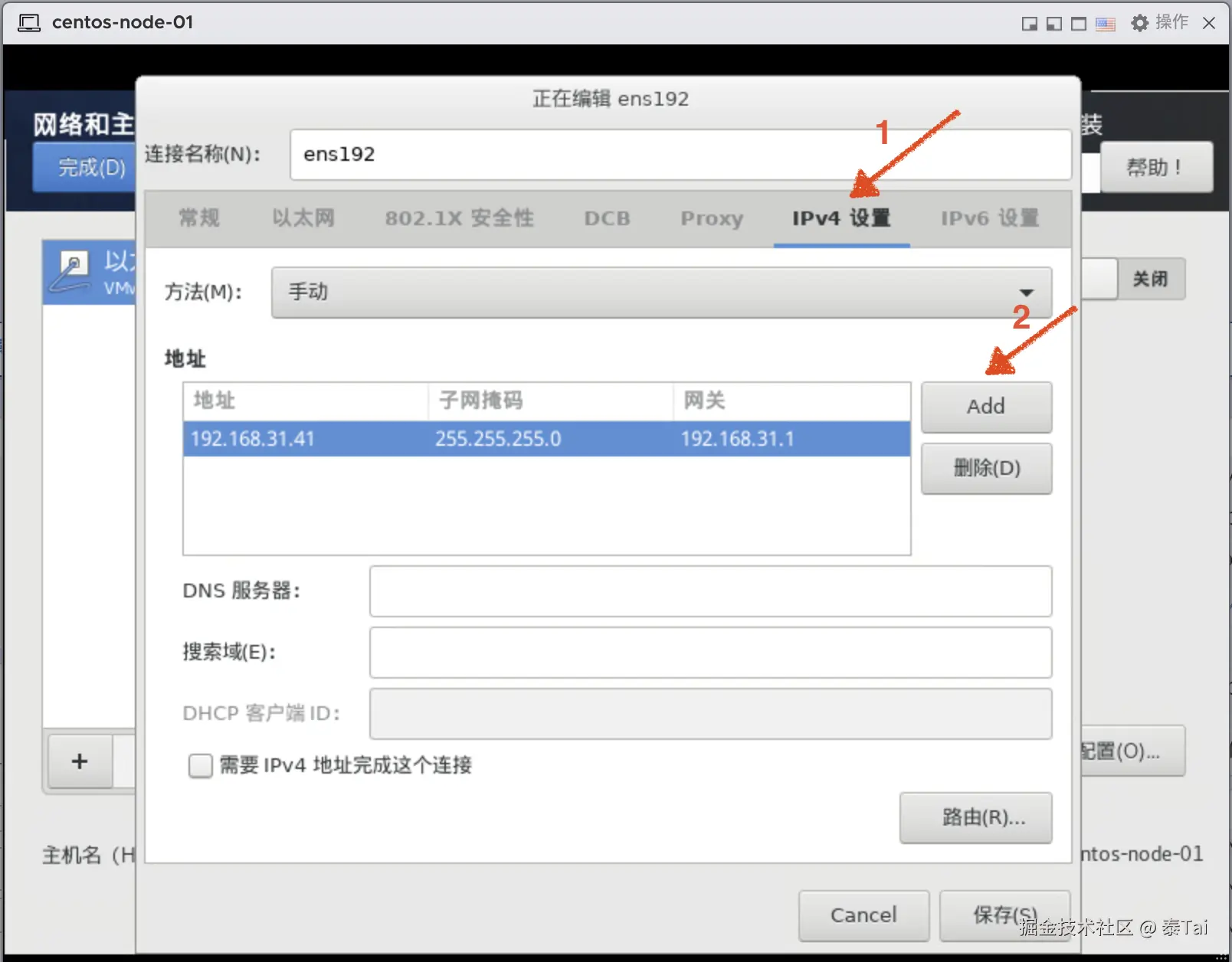Open the 802.1X 安全性 tab
1232x962 pixels.
click(460, 218)
